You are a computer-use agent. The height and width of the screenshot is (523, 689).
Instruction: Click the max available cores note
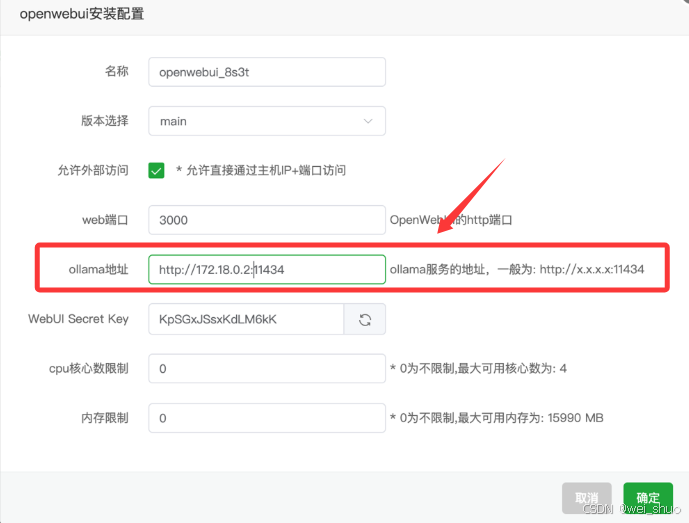[479, 368]
